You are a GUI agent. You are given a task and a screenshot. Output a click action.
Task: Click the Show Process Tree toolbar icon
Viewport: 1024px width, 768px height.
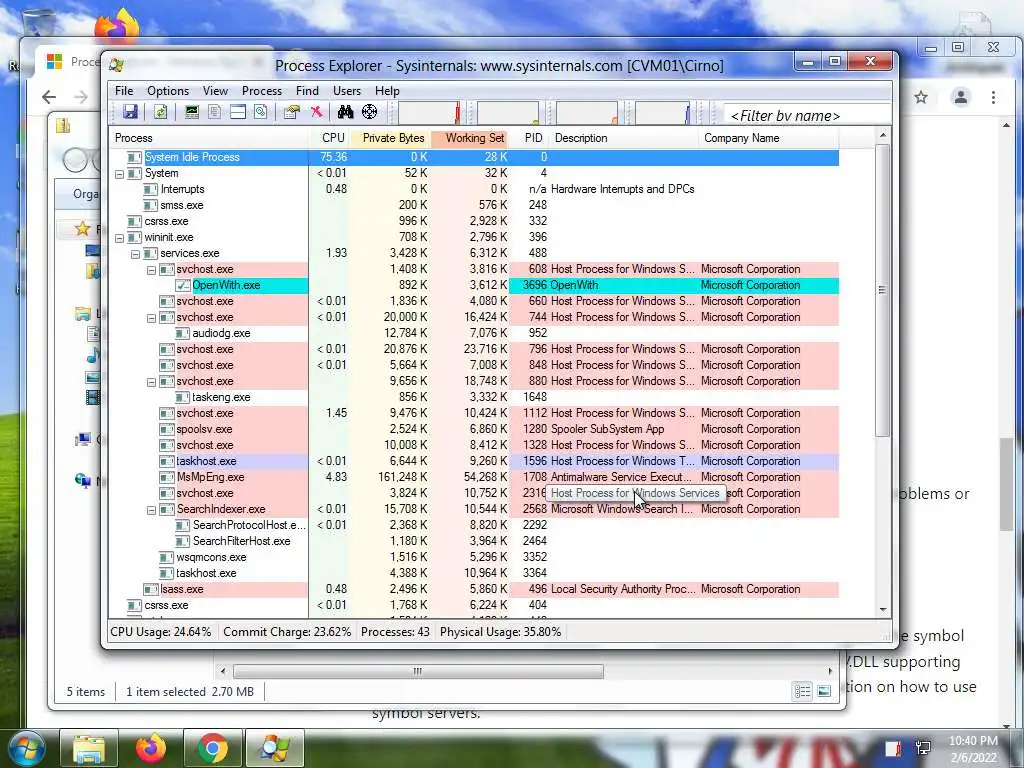214,112
